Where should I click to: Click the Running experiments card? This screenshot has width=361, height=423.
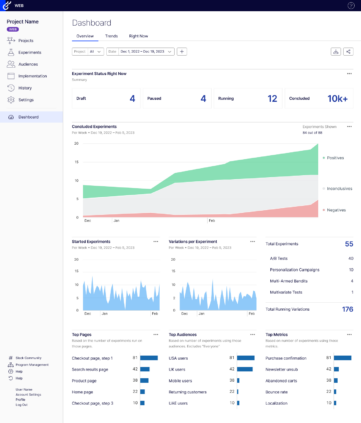248,98
